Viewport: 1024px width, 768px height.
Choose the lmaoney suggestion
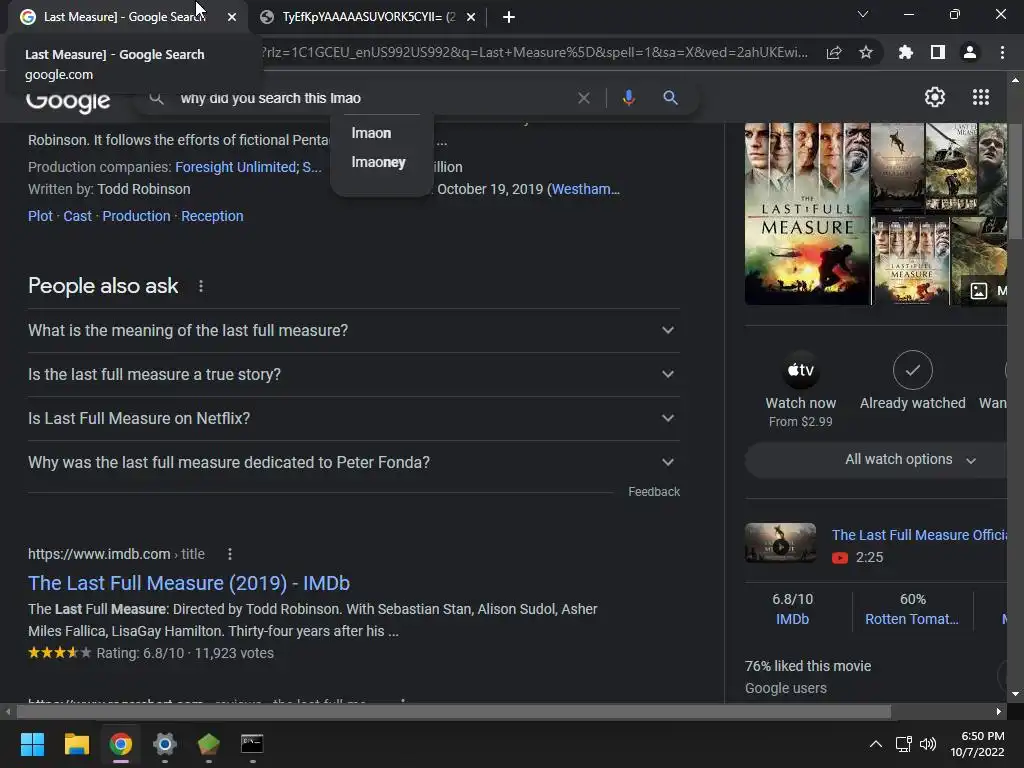(378, 162)
